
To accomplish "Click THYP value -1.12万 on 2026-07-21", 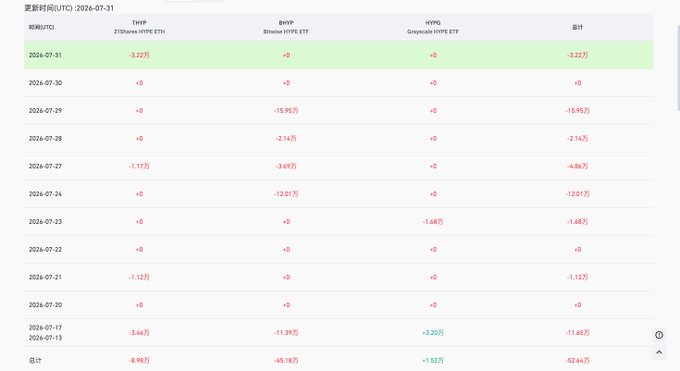I will pos(139,277).
